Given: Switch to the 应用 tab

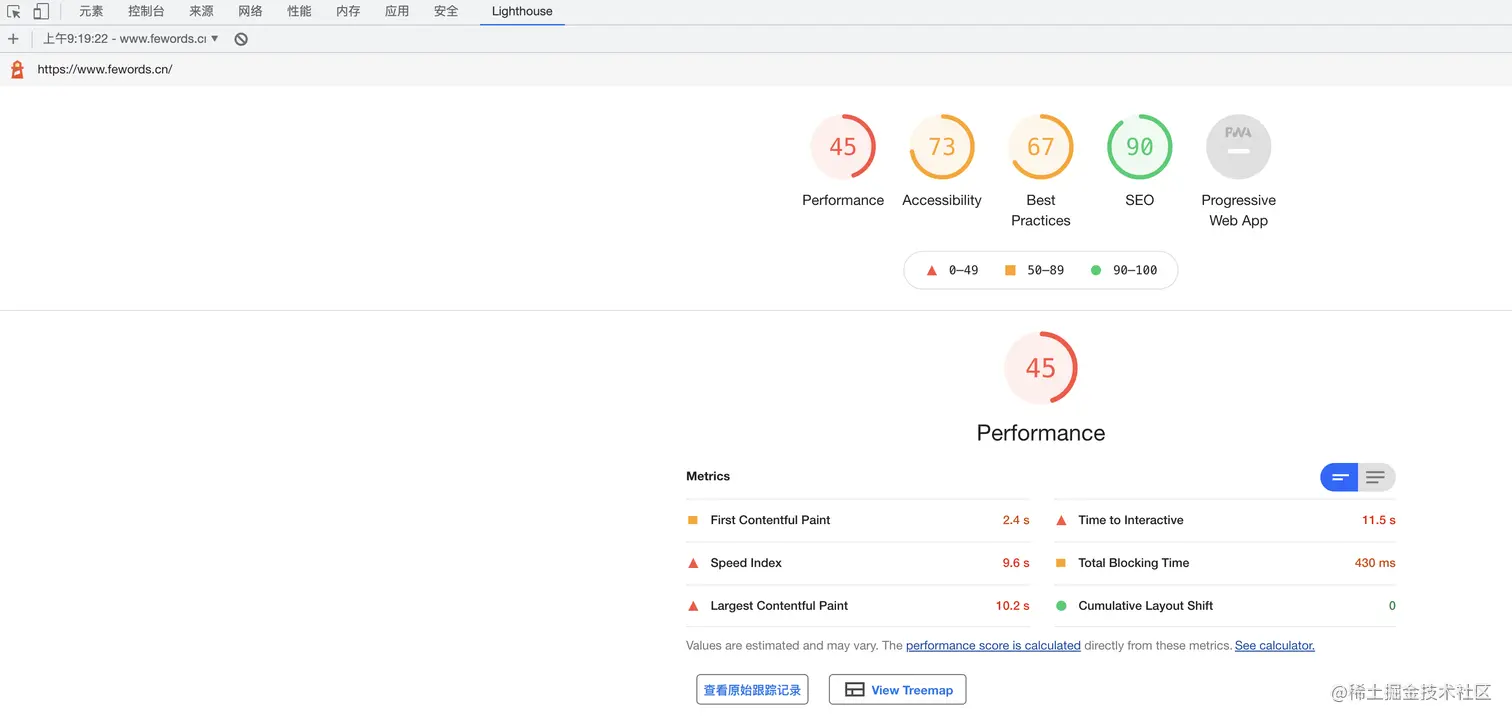Looking at the screenshot, I should pyautogui.click(x=397, y=11).
